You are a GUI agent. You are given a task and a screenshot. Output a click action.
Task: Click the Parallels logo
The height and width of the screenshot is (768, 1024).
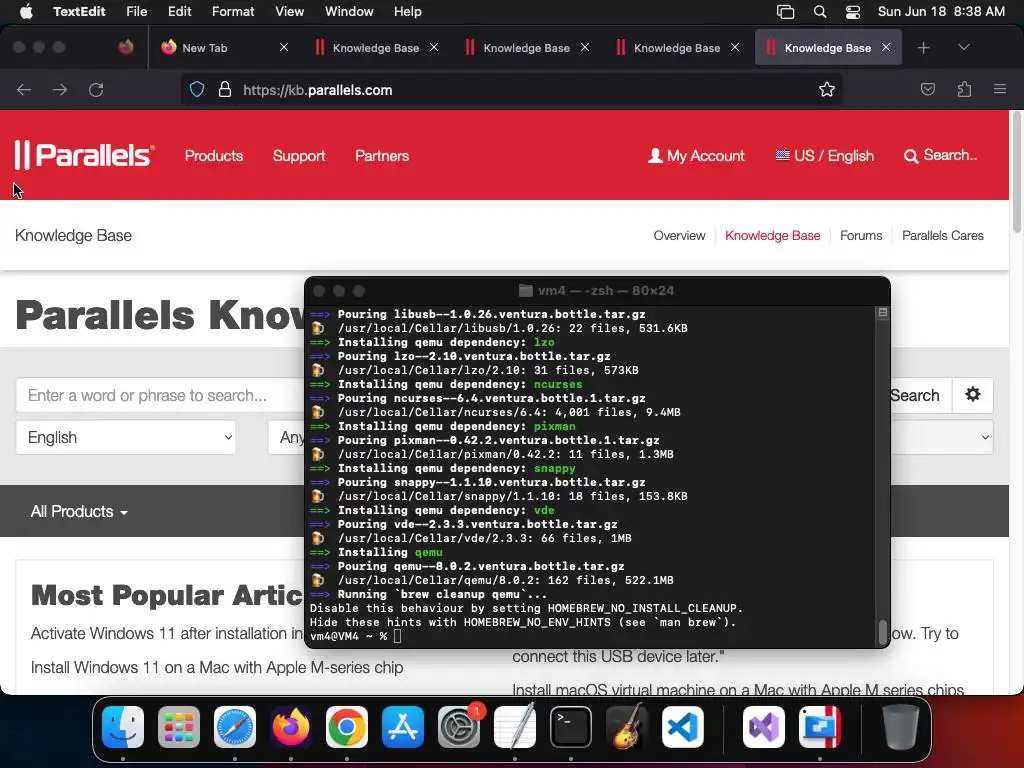(x=84, y=155)
